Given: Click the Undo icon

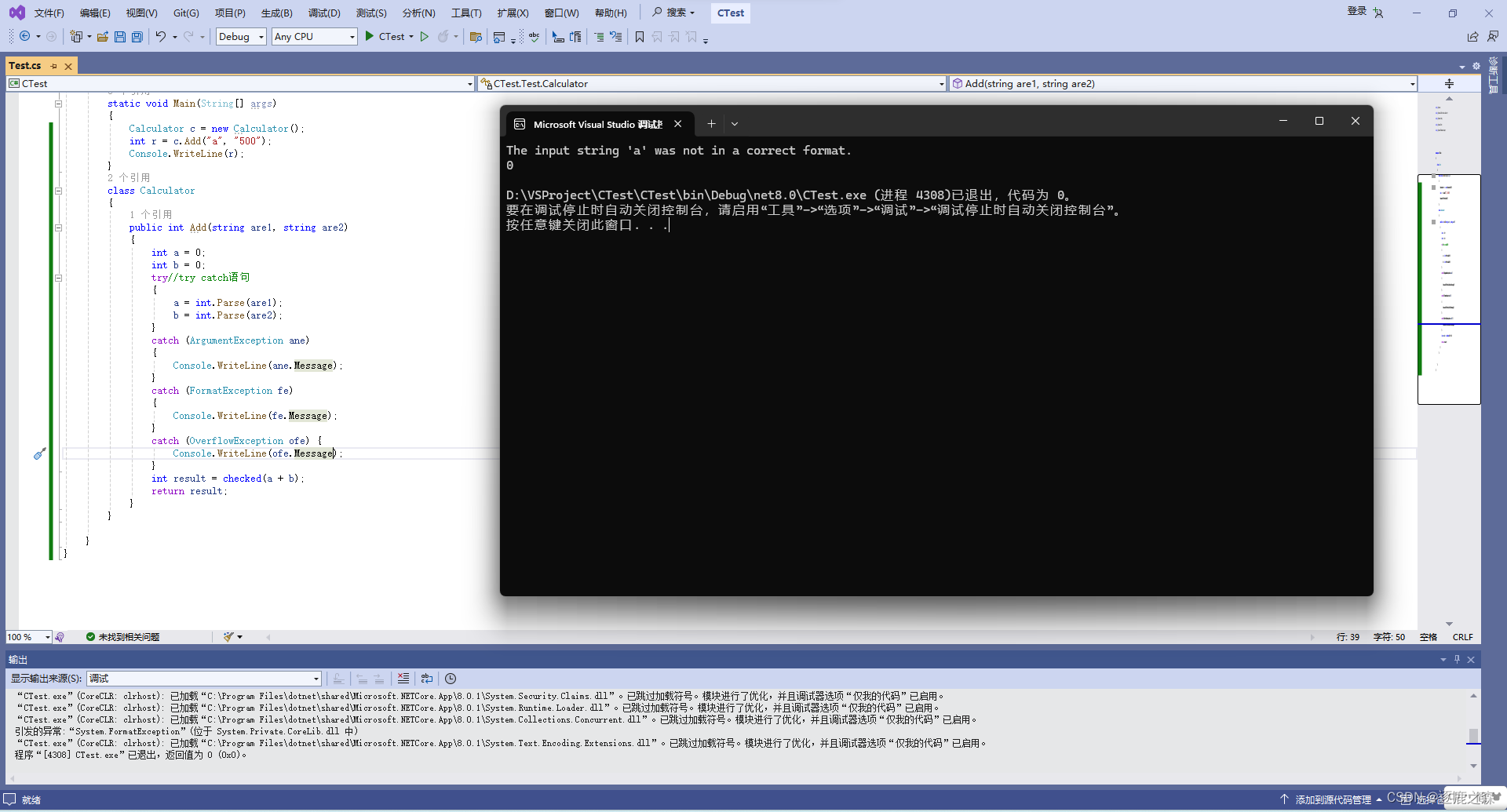Looking at the screenshot, I should (160, 36).
